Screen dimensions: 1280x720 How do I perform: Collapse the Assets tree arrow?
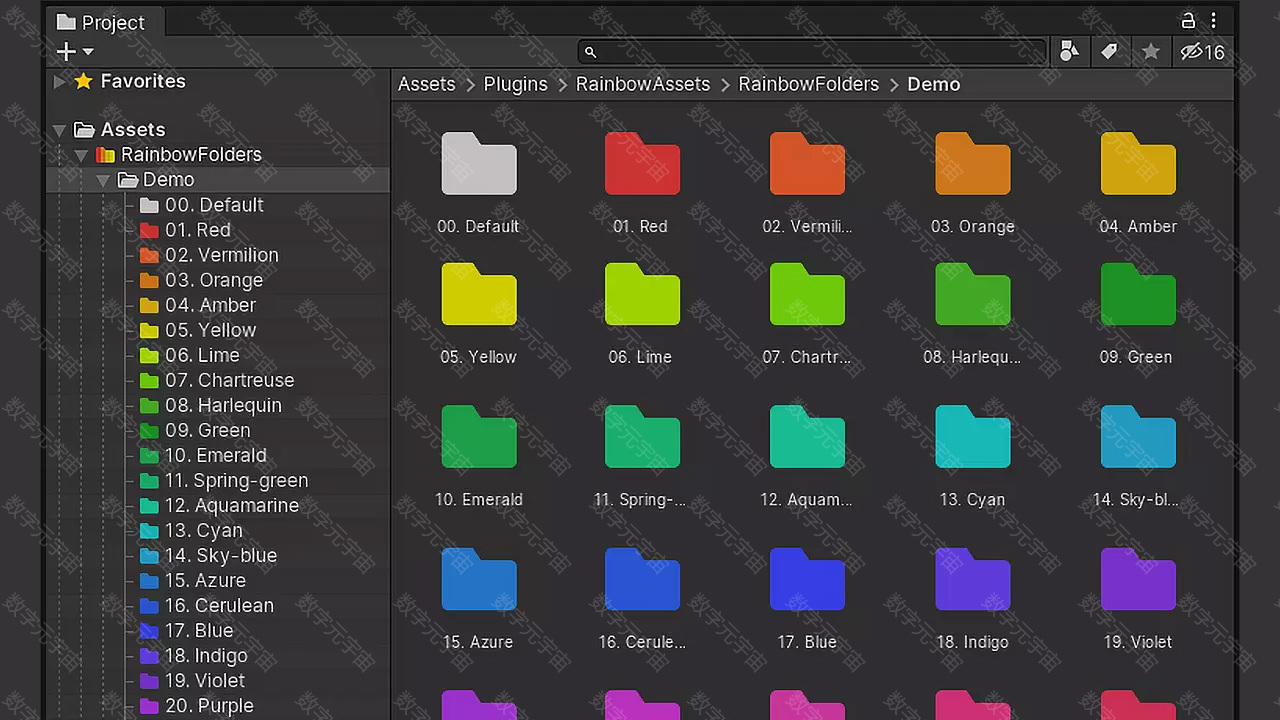[x=60, y=130]
